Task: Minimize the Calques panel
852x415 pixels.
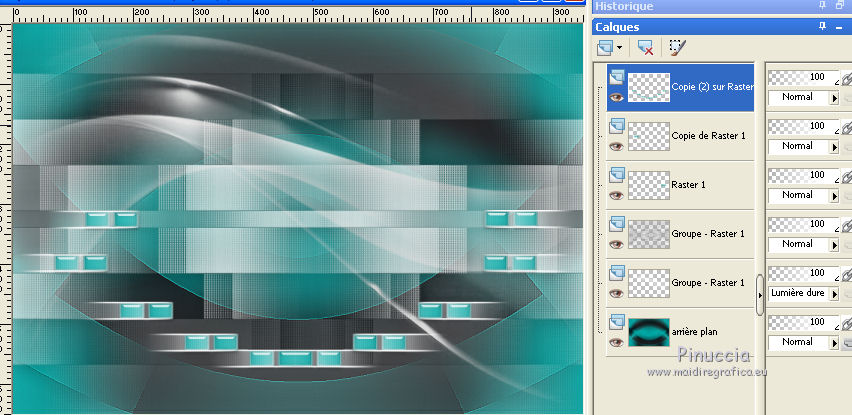Action: [x=840, y=27]
